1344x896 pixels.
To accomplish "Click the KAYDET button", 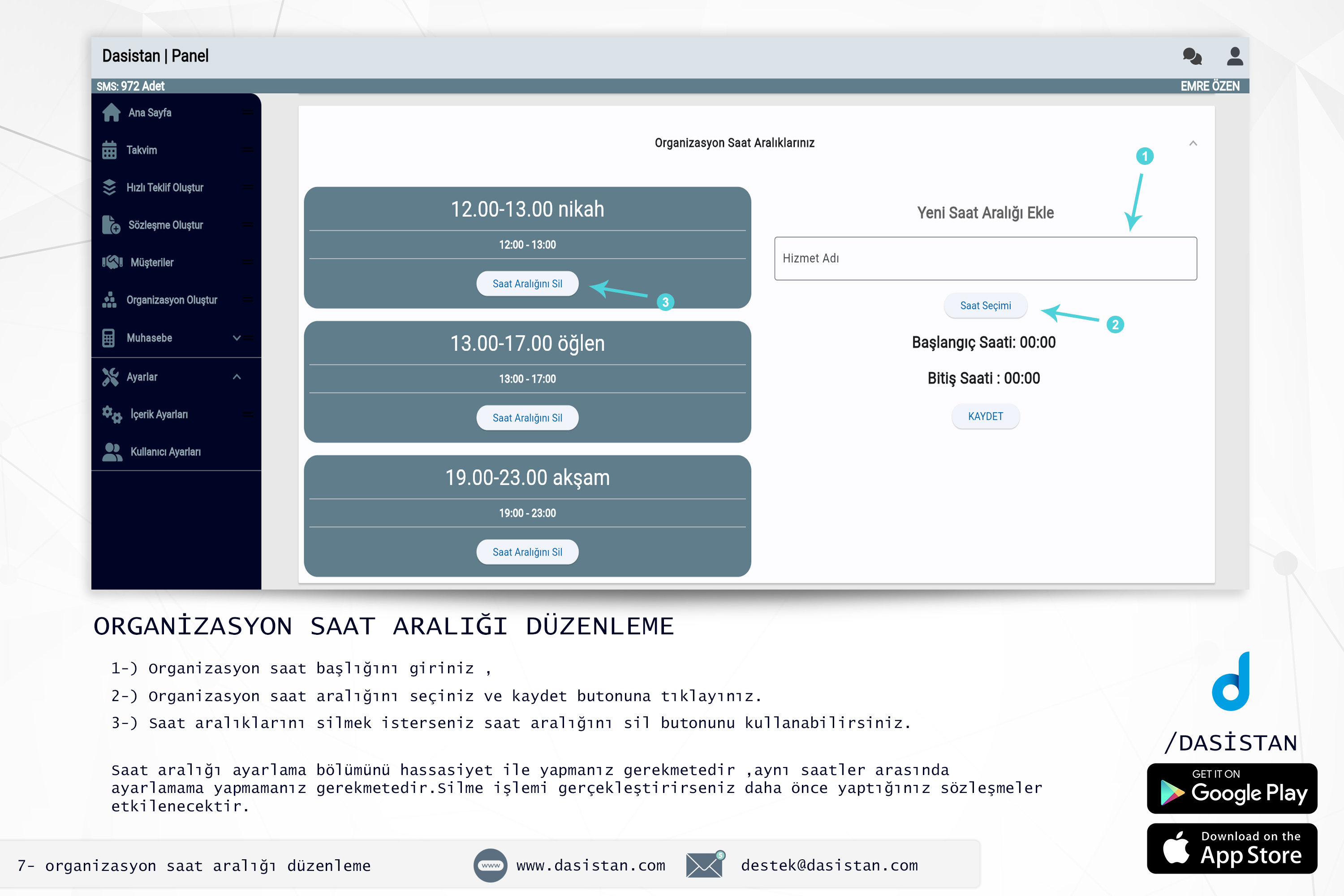I will point(986,417).
